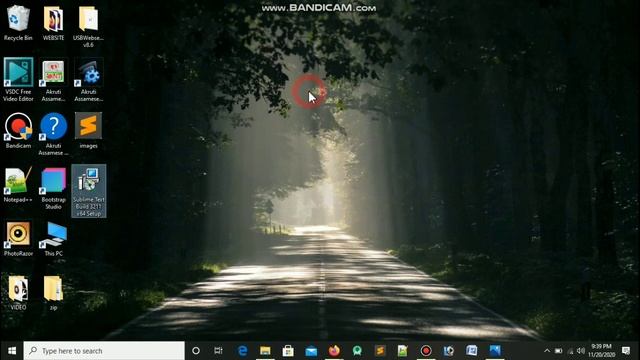Select the WEBSITE folder on desktop
640x360 pixels.
53,24
